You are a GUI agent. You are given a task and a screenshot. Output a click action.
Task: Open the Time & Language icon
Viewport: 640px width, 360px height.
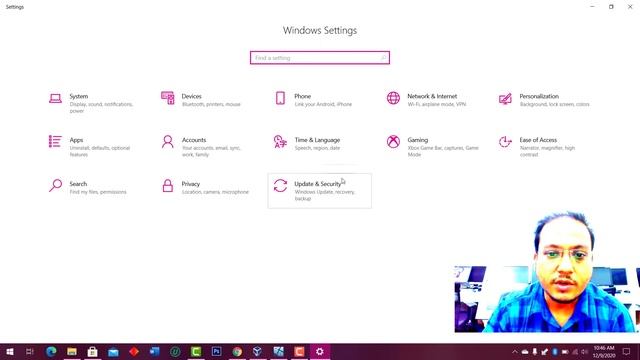[280, 142]
